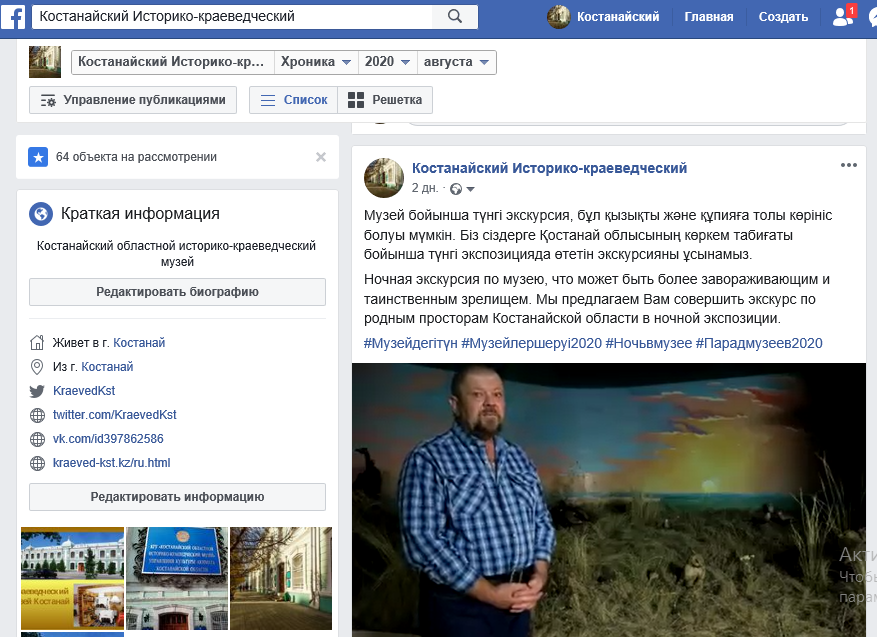Open the Создать menu item
The width and height of the screenshot is (877, 637).
783,17
